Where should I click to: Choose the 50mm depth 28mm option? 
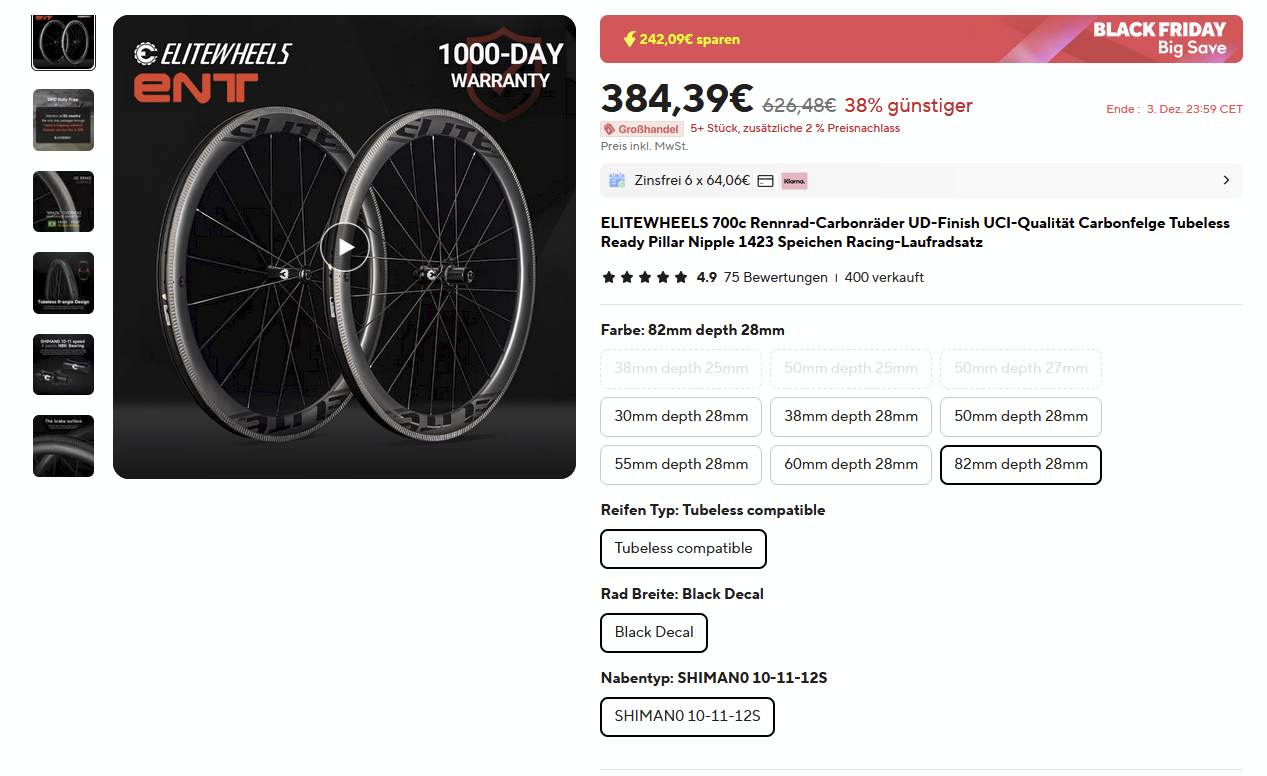click(1021, 417)
